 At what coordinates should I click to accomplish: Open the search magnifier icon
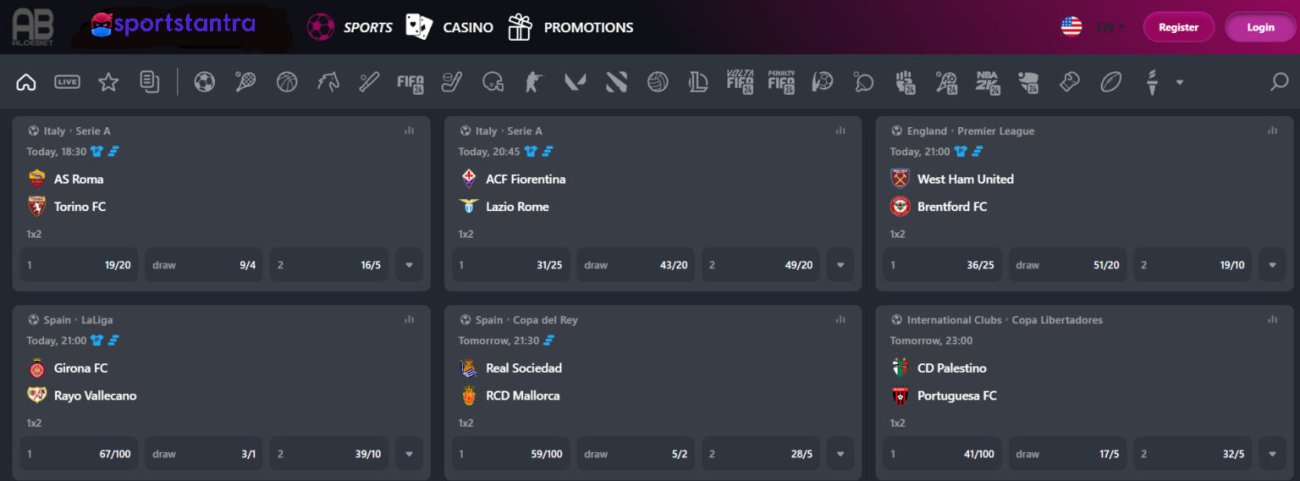1279,82
